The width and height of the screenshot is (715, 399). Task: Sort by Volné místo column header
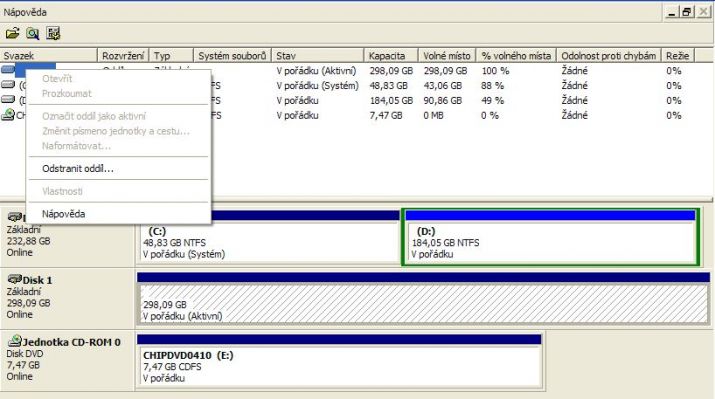tap(447, 56)
